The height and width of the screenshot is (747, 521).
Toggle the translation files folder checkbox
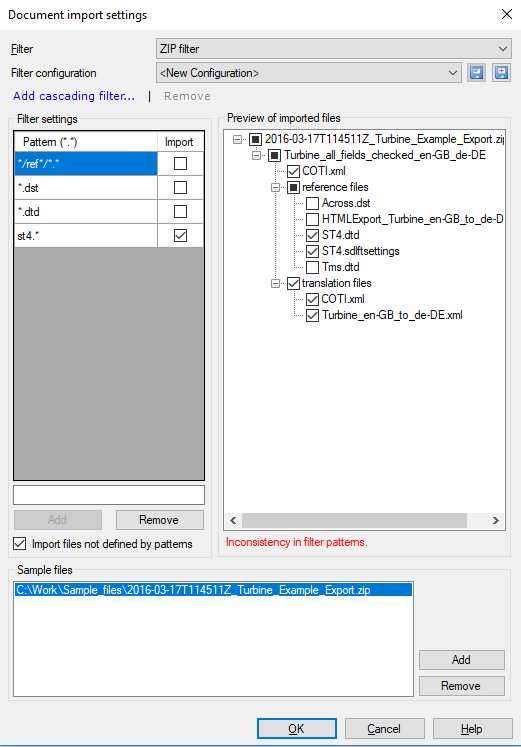coord(293,283)
